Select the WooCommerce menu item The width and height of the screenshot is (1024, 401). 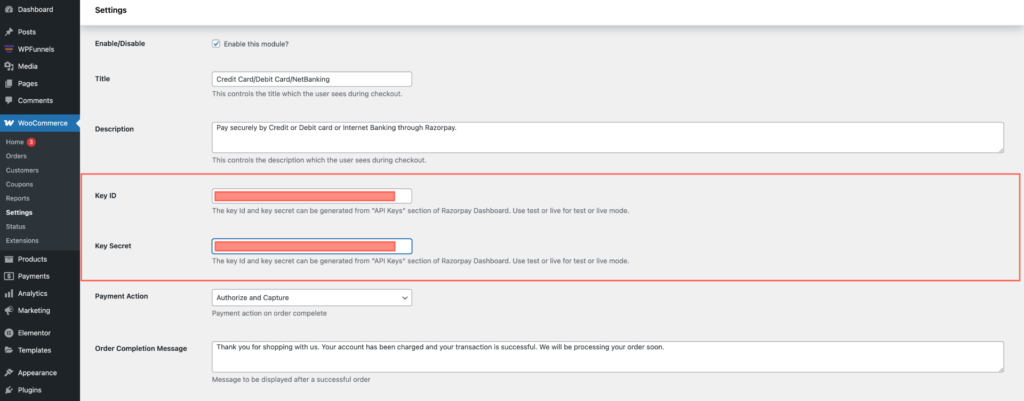(40, 123)
